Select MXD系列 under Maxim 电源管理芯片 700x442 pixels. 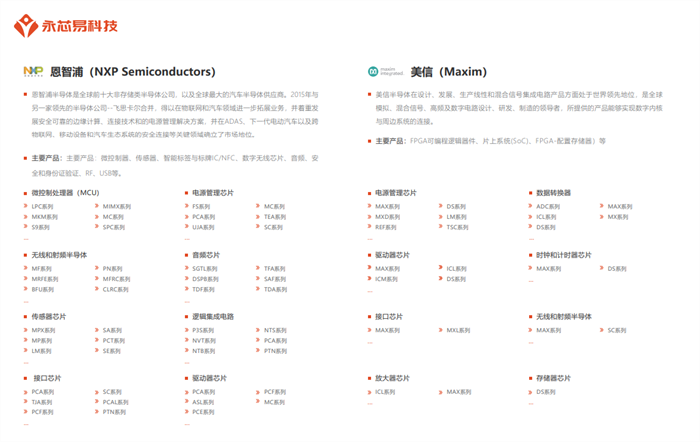click(386, 216)
